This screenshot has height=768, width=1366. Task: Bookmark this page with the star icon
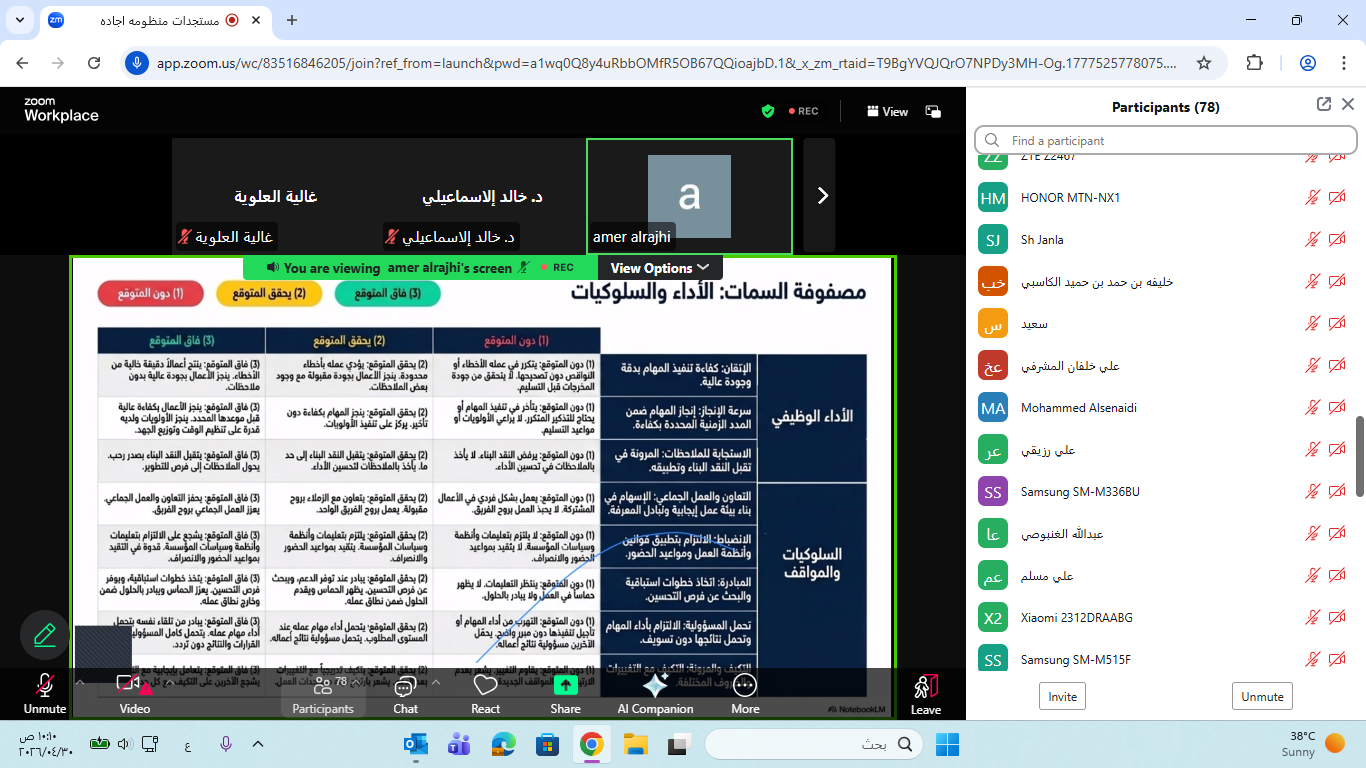click(x=1204, y=63)
